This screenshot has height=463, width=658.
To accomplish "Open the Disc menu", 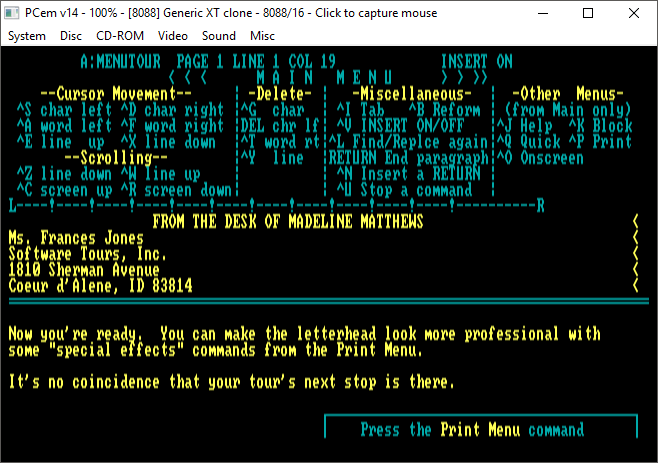I will click(x=71, y=36).
